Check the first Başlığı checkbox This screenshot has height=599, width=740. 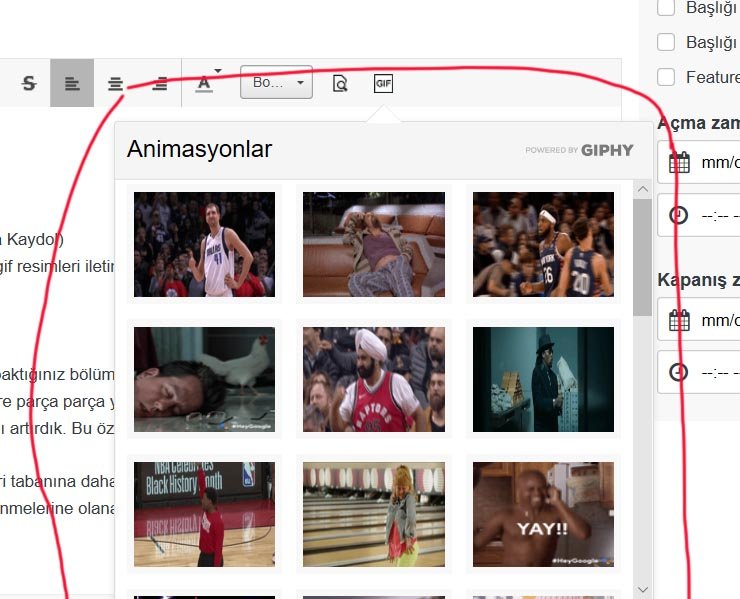pyautogui.click(x=666, y=7)
